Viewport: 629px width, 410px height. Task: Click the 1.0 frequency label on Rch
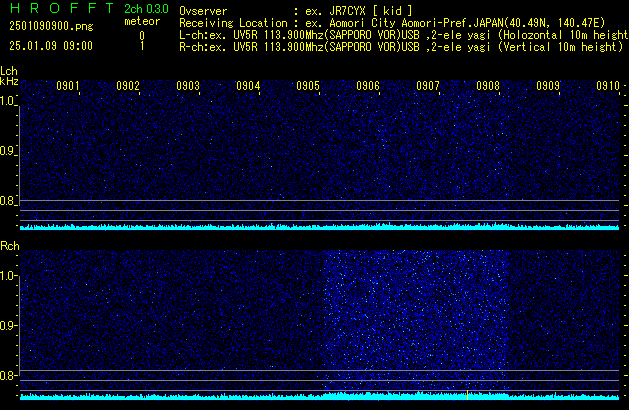point(7,276)
